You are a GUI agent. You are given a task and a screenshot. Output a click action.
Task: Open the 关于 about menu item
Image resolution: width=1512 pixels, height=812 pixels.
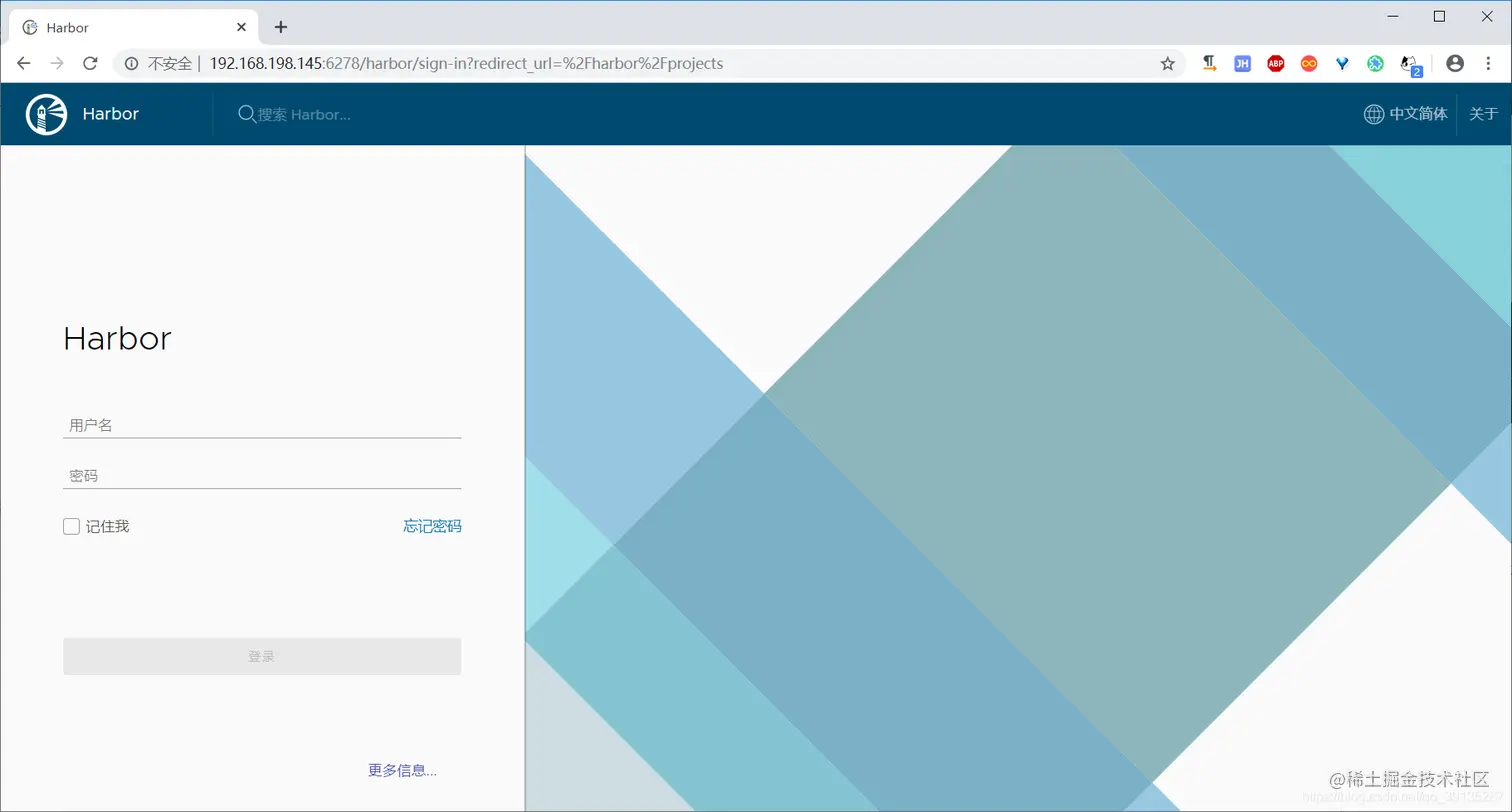pos(1483,114)
